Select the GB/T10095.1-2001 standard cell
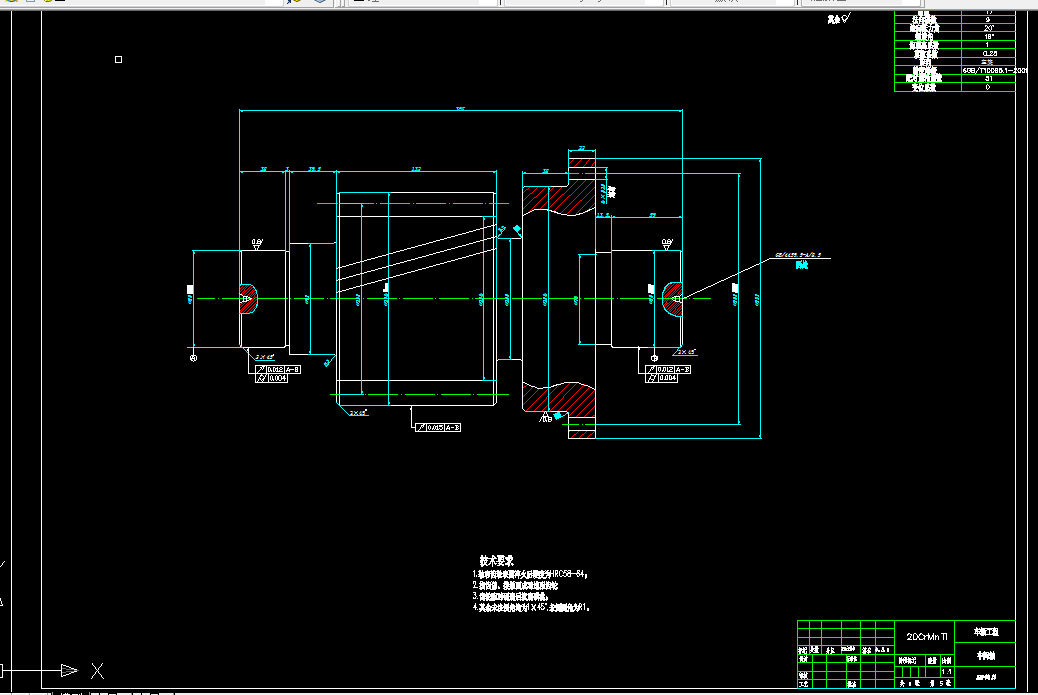The image size is (1038, 695). click(x=995, y=70)
